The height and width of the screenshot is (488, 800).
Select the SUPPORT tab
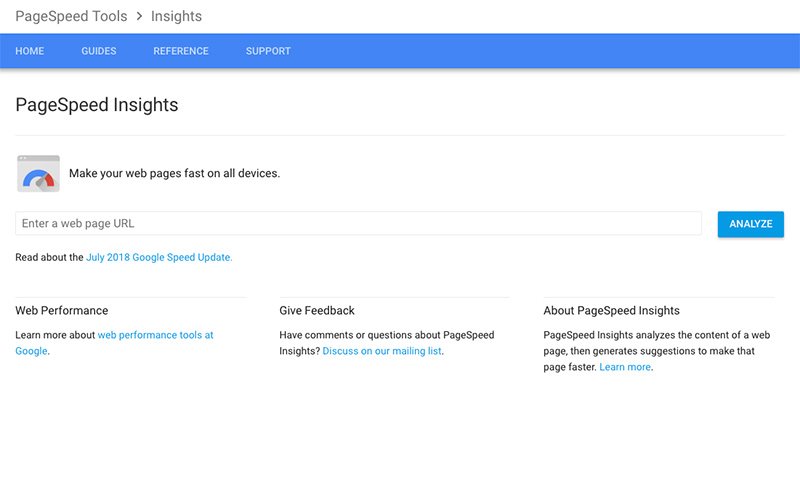click(268, 51)
